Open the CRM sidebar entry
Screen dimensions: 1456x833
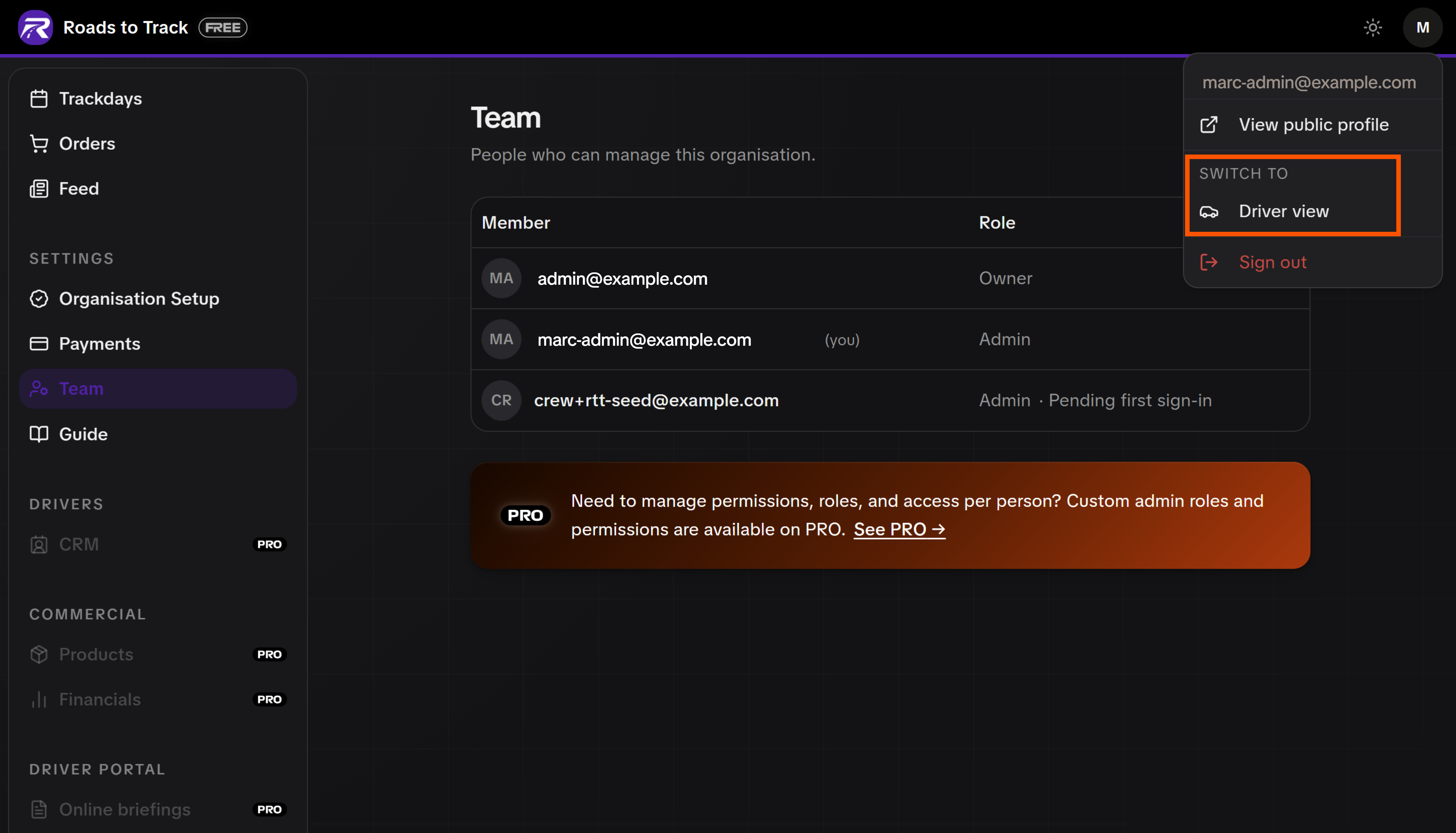point(157,544)
